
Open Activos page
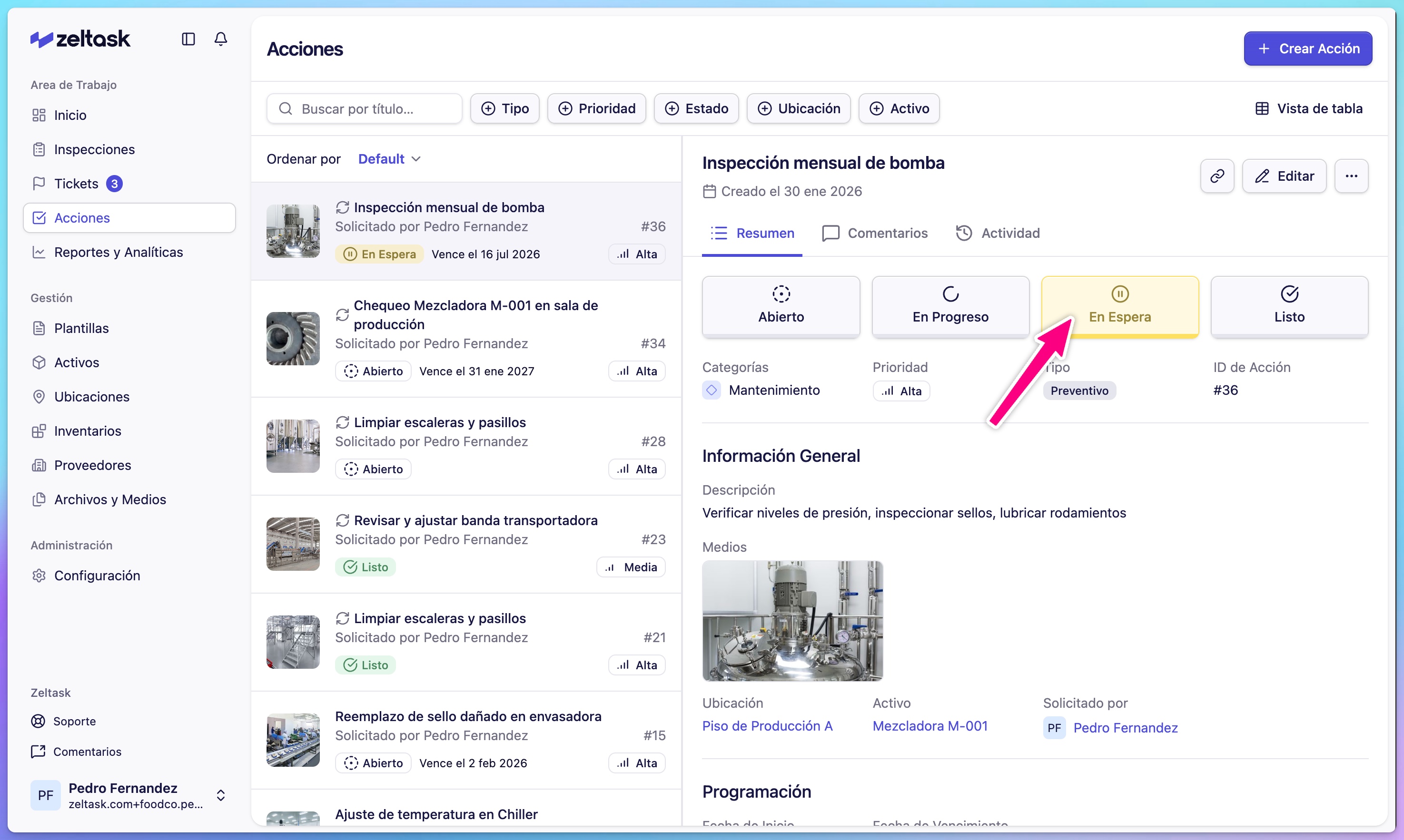[x=129, y=362]
